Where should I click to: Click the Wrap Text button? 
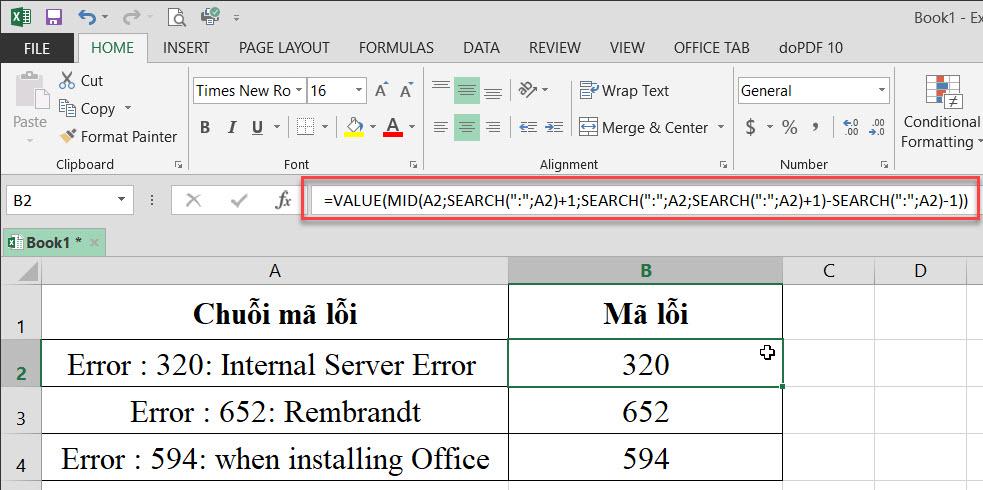(624, 91)
